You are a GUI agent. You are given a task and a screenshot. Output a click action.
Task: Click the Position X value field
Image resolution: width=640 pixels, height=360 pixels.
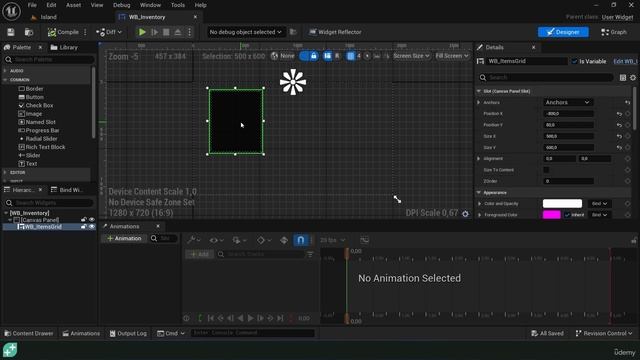click(568, 114)
